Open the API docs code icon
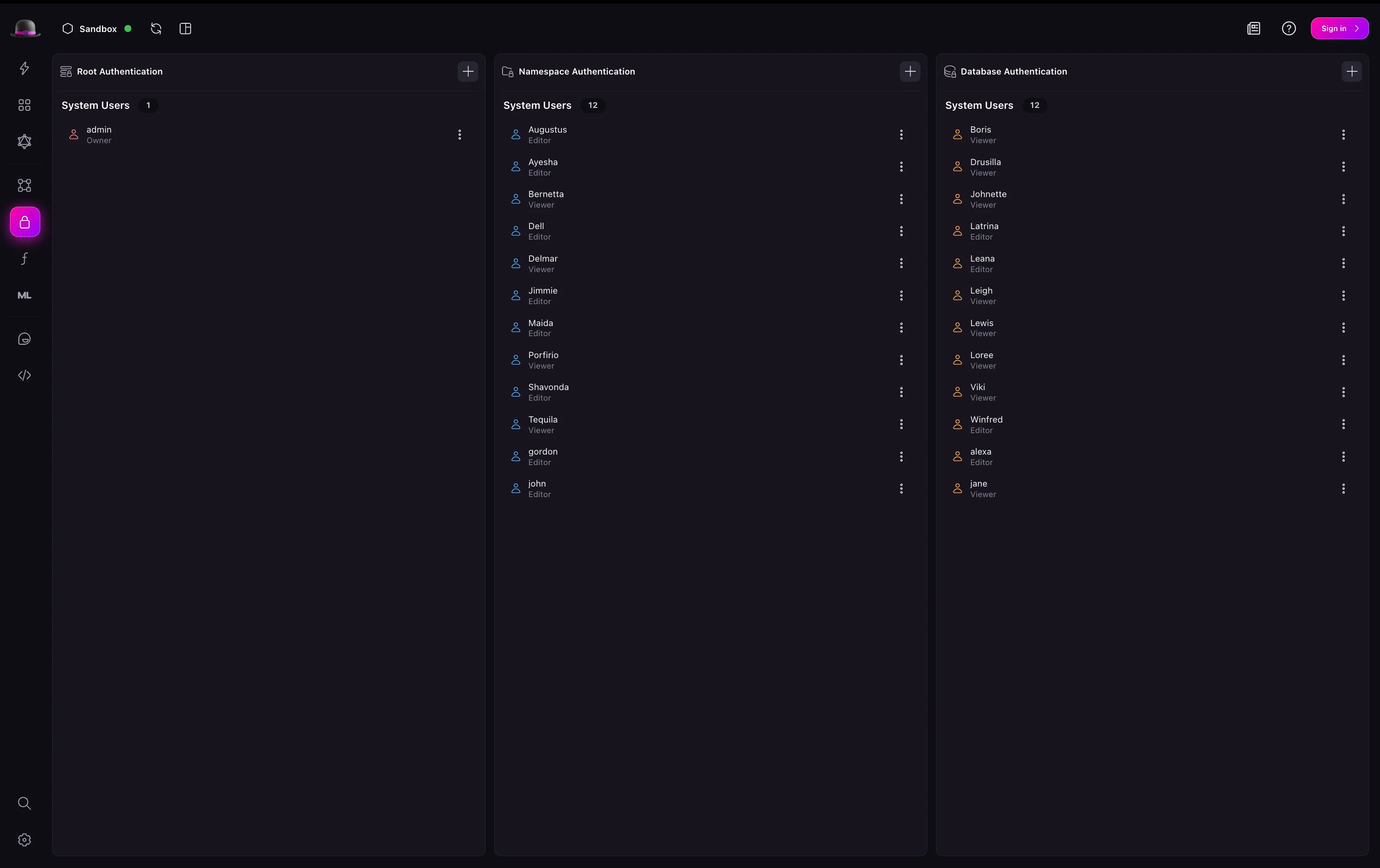Image resolution: width=1380 pixels, height=868 pixels. 24,375
